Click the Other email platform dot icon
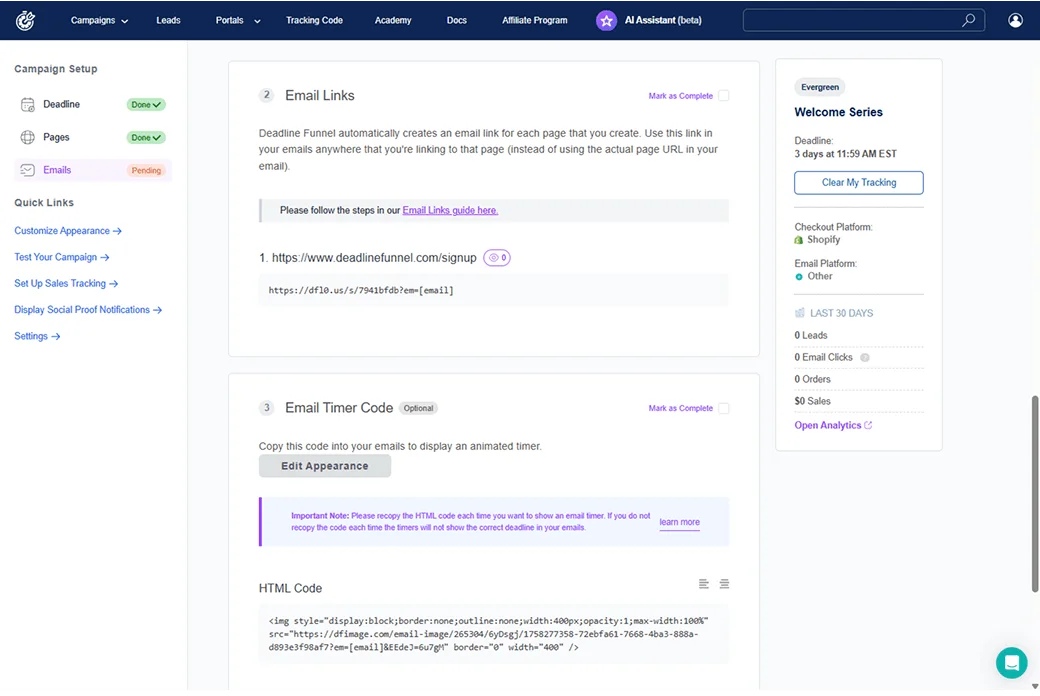Screen dimensions: 1040x696 [x=799, y=277]
